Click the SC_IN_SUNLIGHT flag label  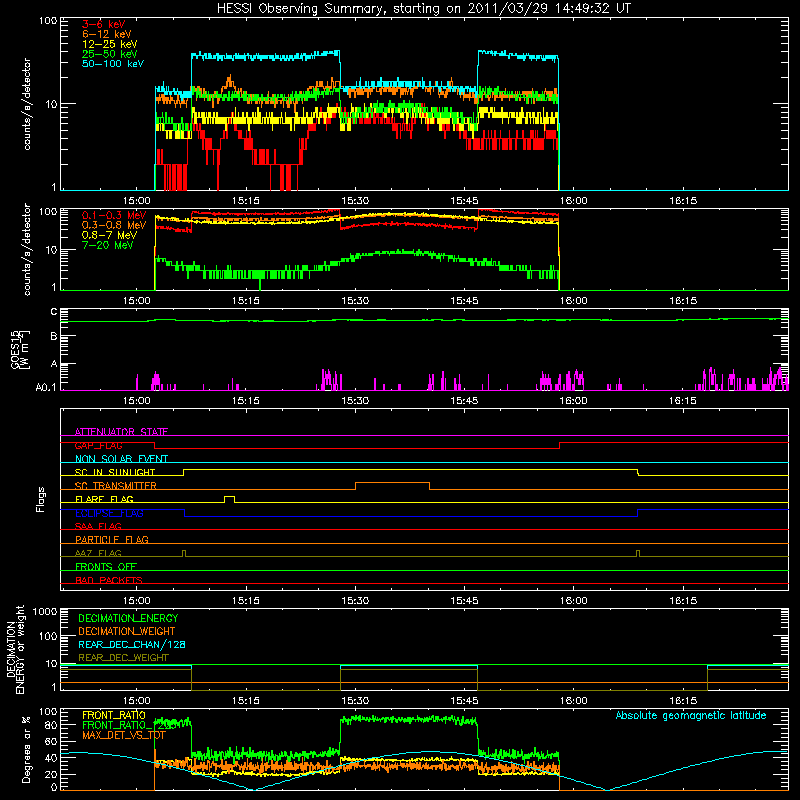click(x=115, y=472)
